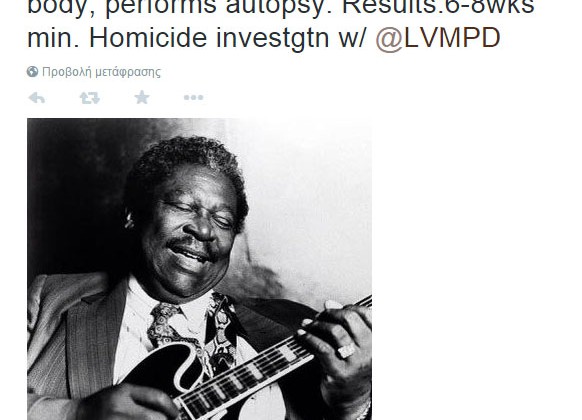Reply to the tweet using arrow icon
Screen dimensions: 582x420
pos(37,98)
